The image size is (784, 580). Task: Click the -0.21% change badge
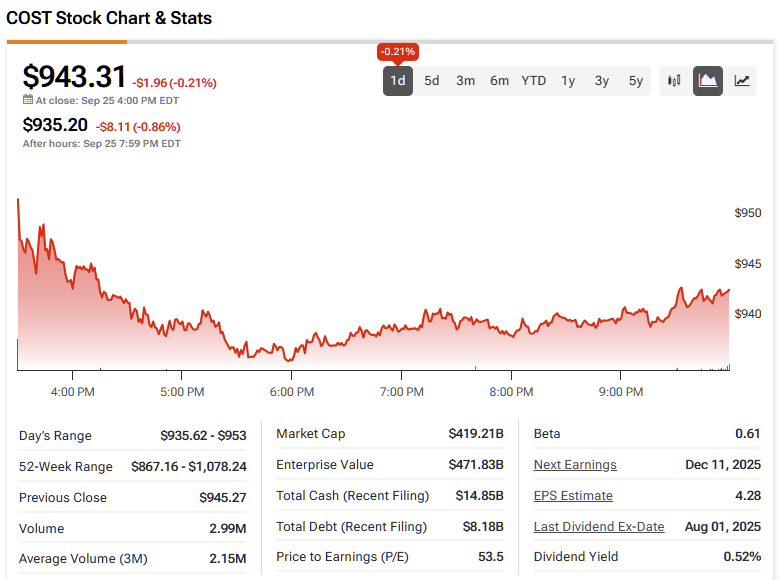pyautogui.click(x=398, y=51)
